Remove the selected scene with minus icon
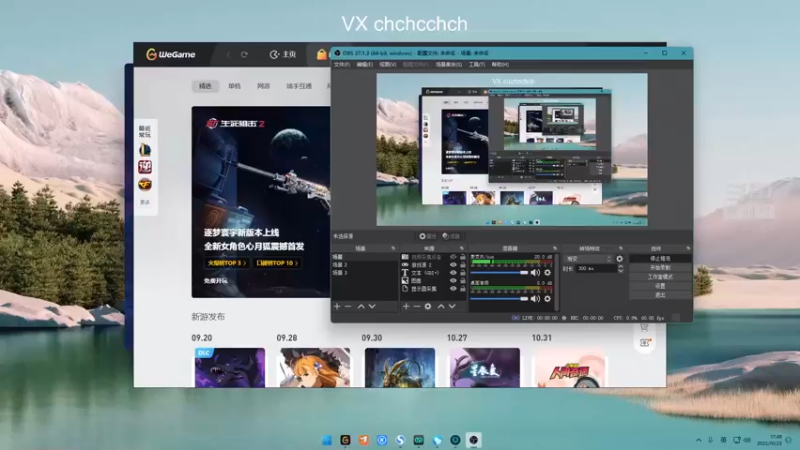 [x=348, y=307]
